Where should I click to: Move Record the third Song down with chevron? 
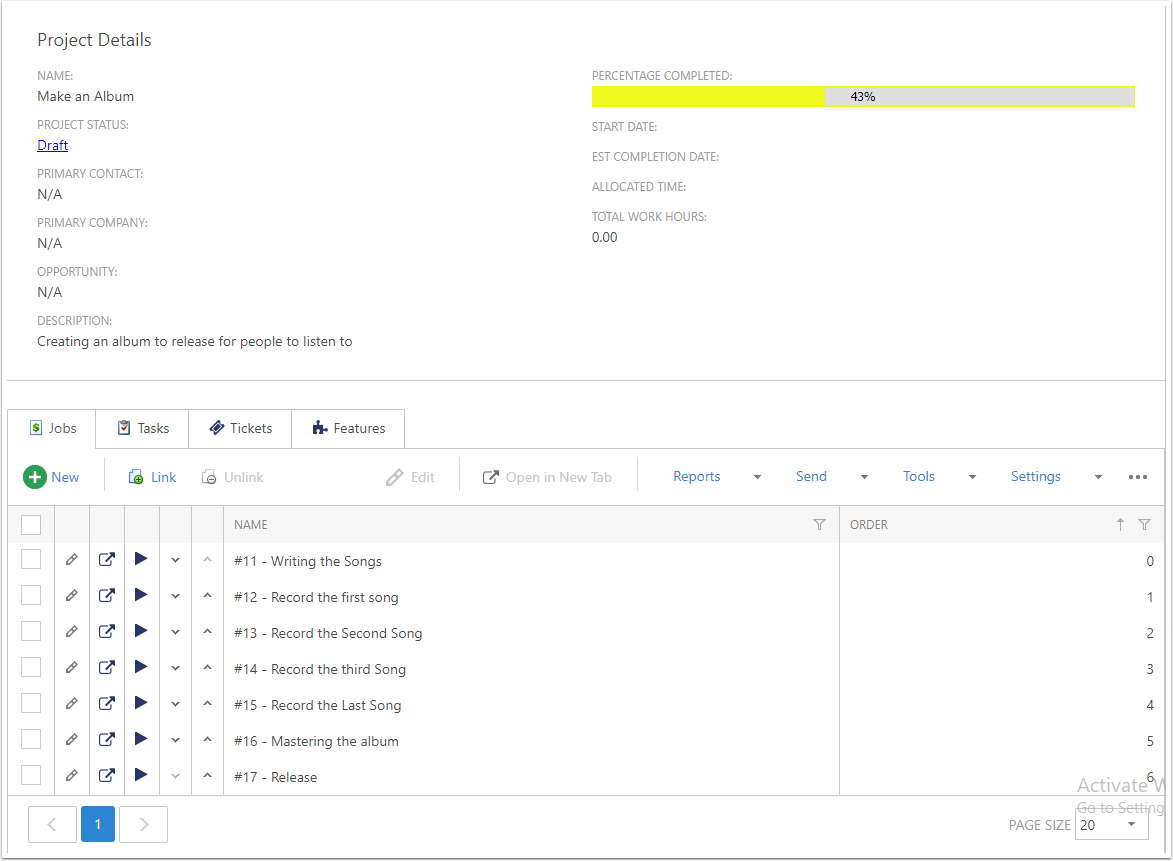pyautogui.click(x=176, y=669)
